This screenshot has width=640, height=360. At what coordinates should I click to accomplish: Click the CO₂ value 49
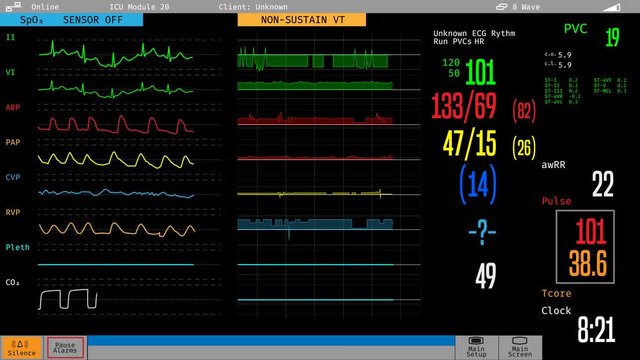486,276
